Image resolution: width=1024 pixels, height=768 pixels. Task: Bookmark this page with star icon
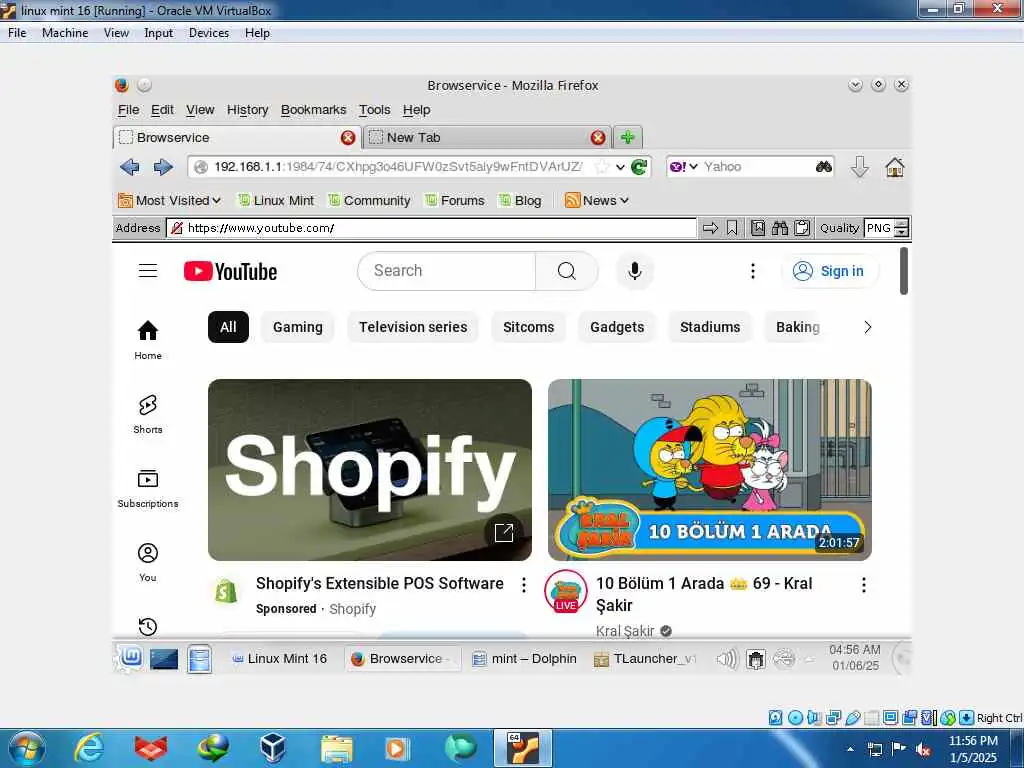tap(601, 167)
